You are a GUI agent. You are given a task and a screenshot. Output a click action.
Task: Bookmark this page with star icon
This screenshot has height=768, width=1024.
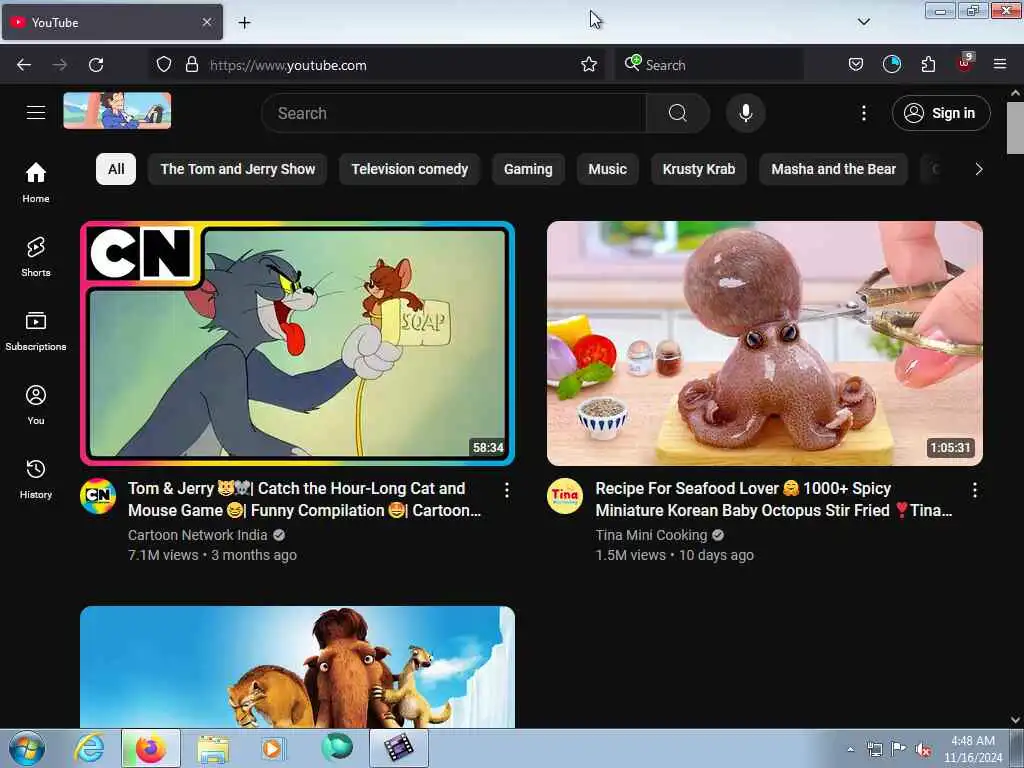[x=588, y=65]
